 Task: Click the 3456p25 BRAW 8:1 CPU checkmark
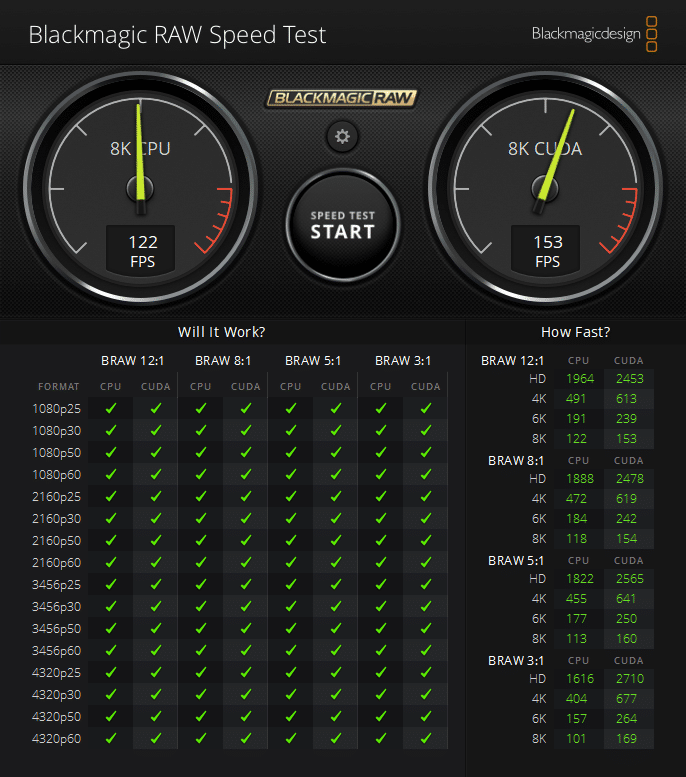[x=201, y=584]
